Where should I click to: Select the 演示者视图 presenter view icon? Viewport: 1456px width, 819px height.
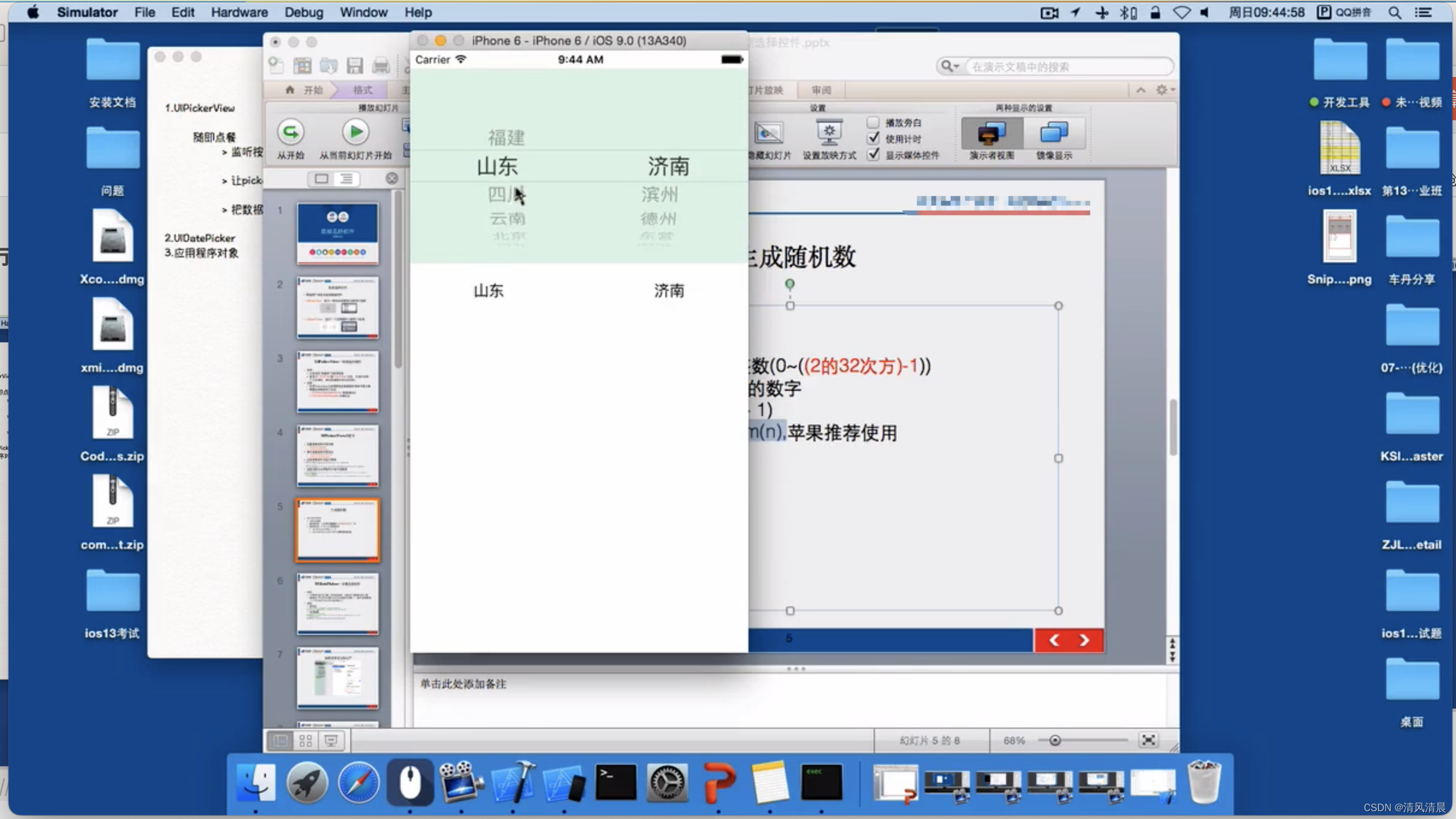pos(992,133)
